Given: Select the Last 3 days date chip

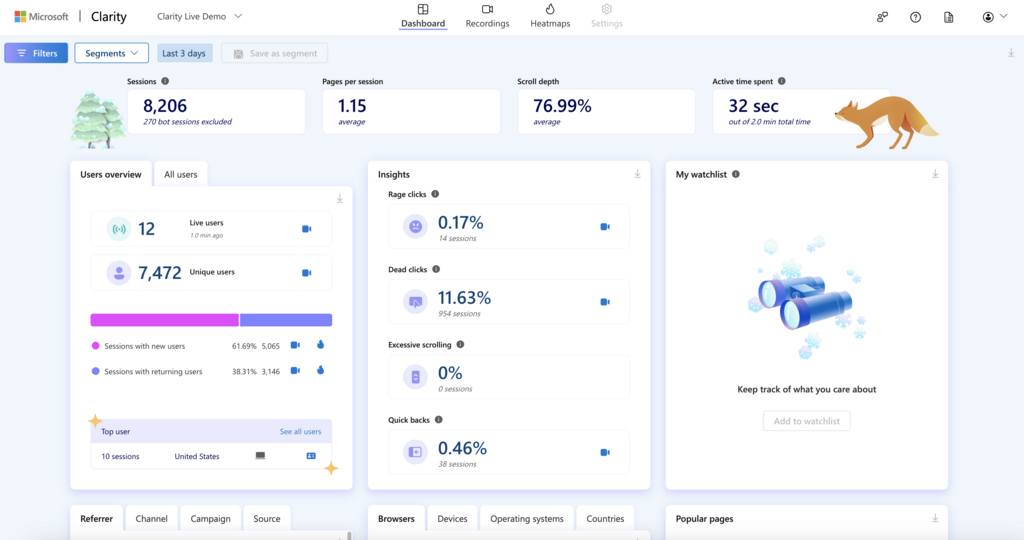Looking at the screenshot, I should 184,53.
